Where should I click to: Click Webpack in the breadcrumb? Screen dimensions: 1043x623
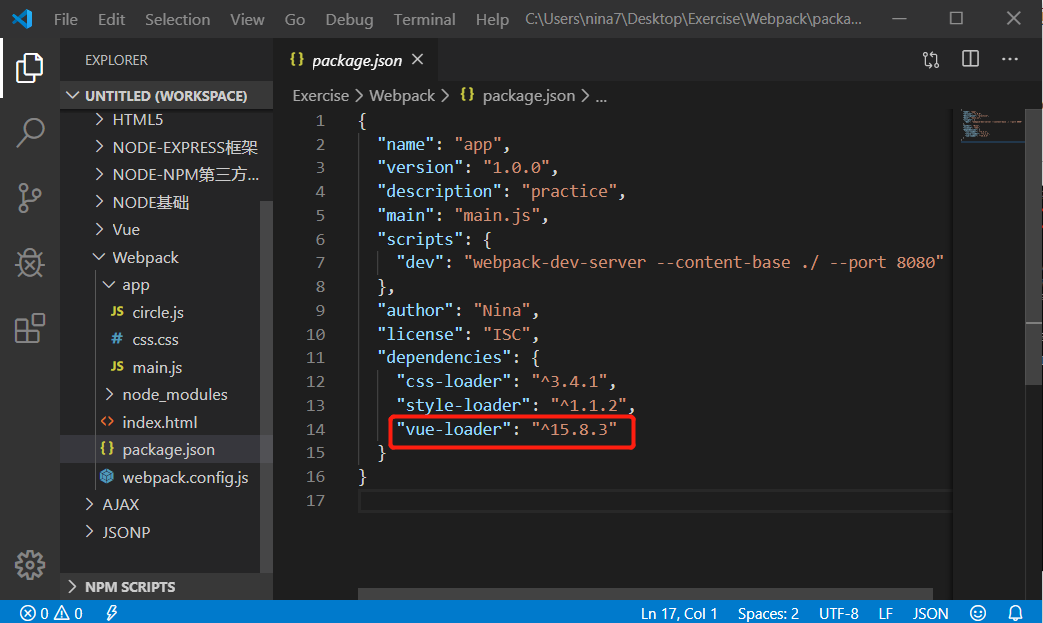pos(402,96)
